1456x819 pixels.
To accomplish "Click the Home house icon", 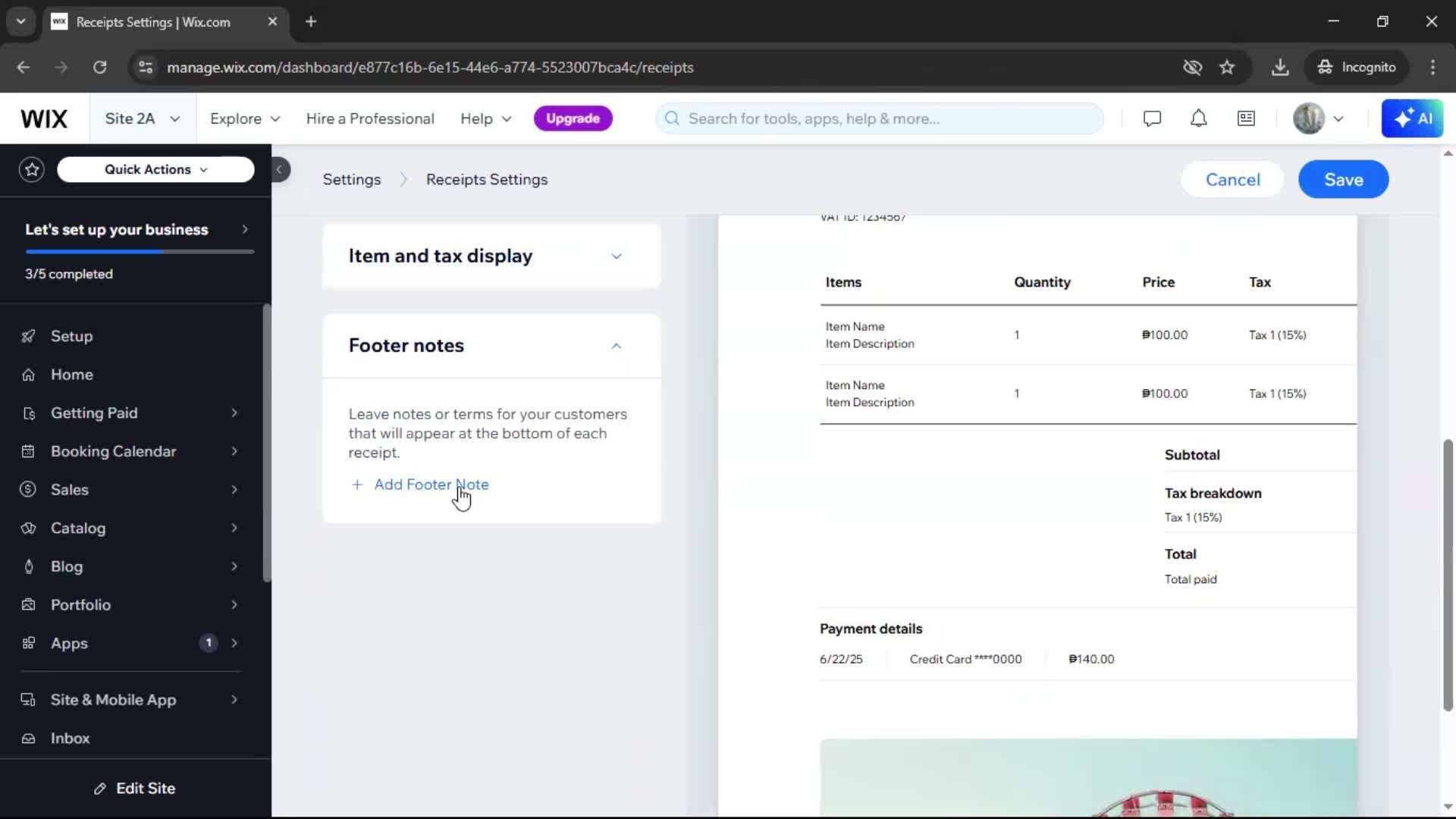I will [28, 375].
